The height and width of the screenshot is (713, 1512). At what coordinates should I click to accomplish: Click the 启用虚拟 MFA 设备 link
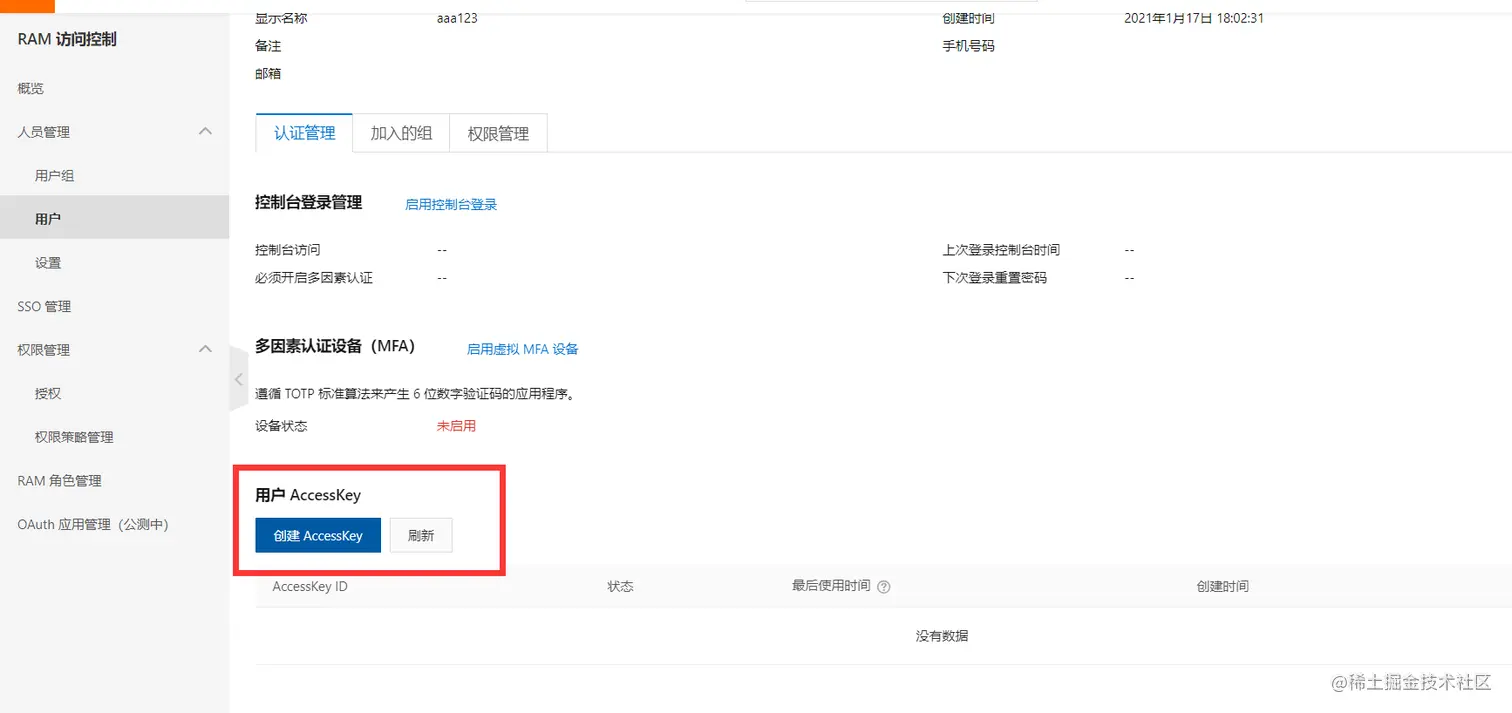click(x=523, y=349)
